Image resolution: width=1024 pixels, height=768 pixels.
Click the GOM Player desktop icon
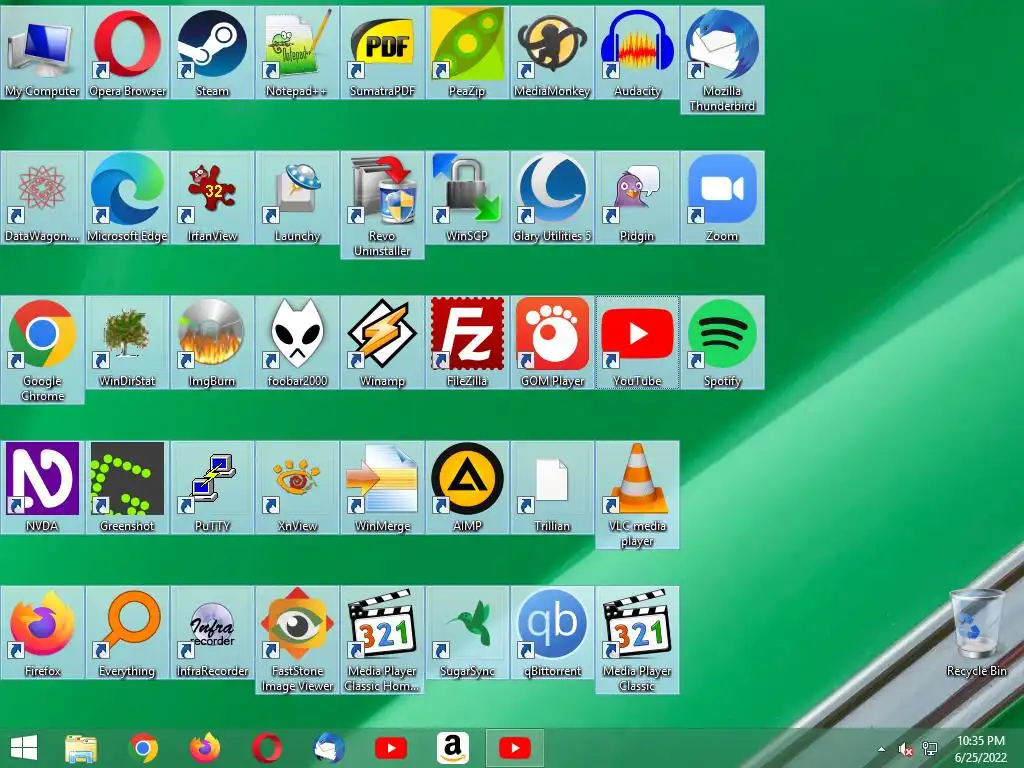[552, 342]
